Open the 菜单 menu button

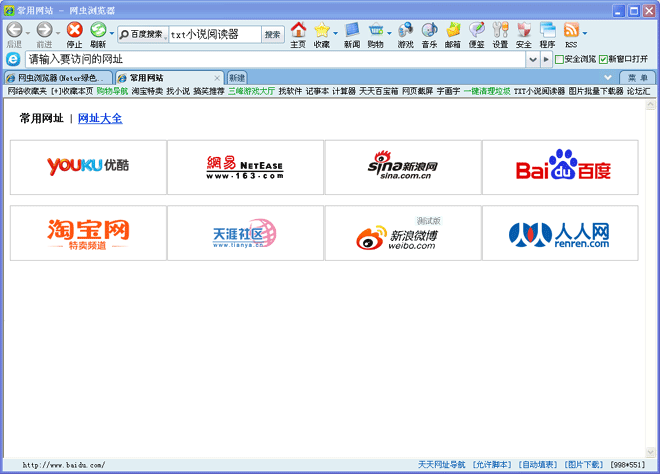coord(637,77)
